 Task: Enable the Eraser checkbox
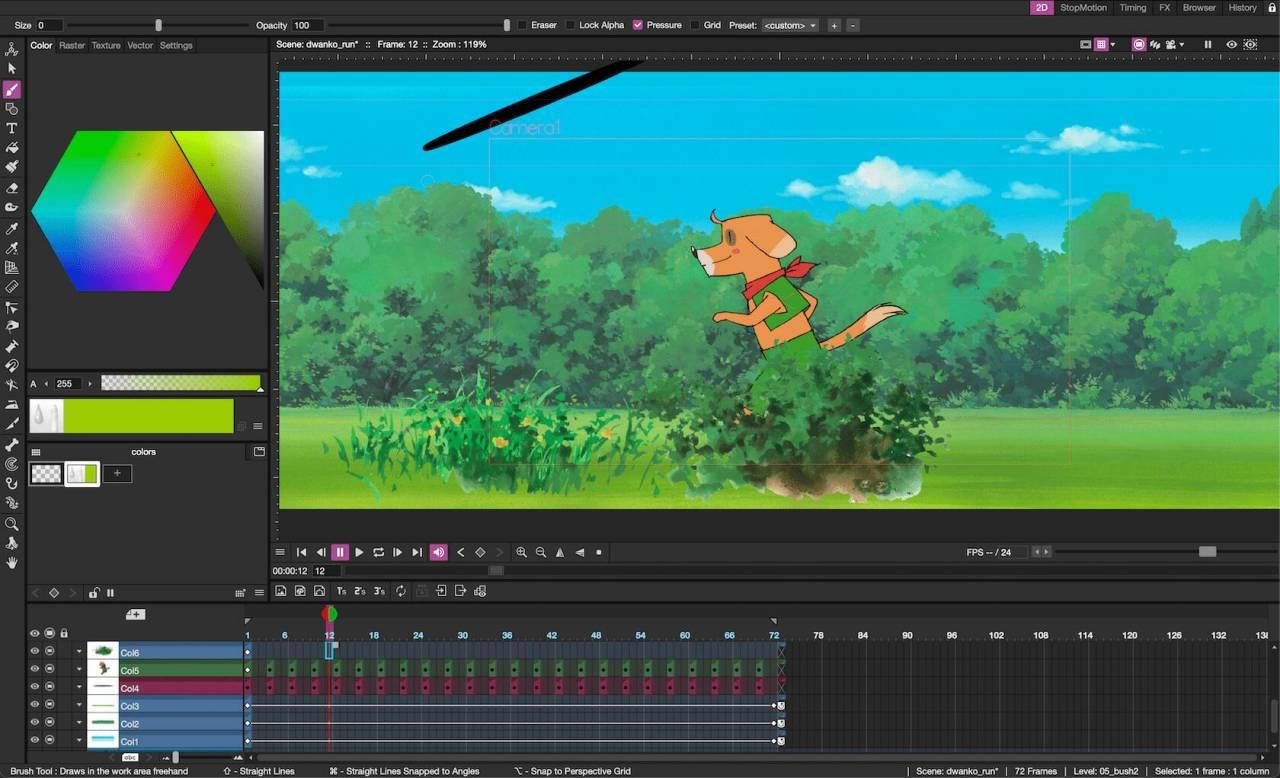(523, 25)
